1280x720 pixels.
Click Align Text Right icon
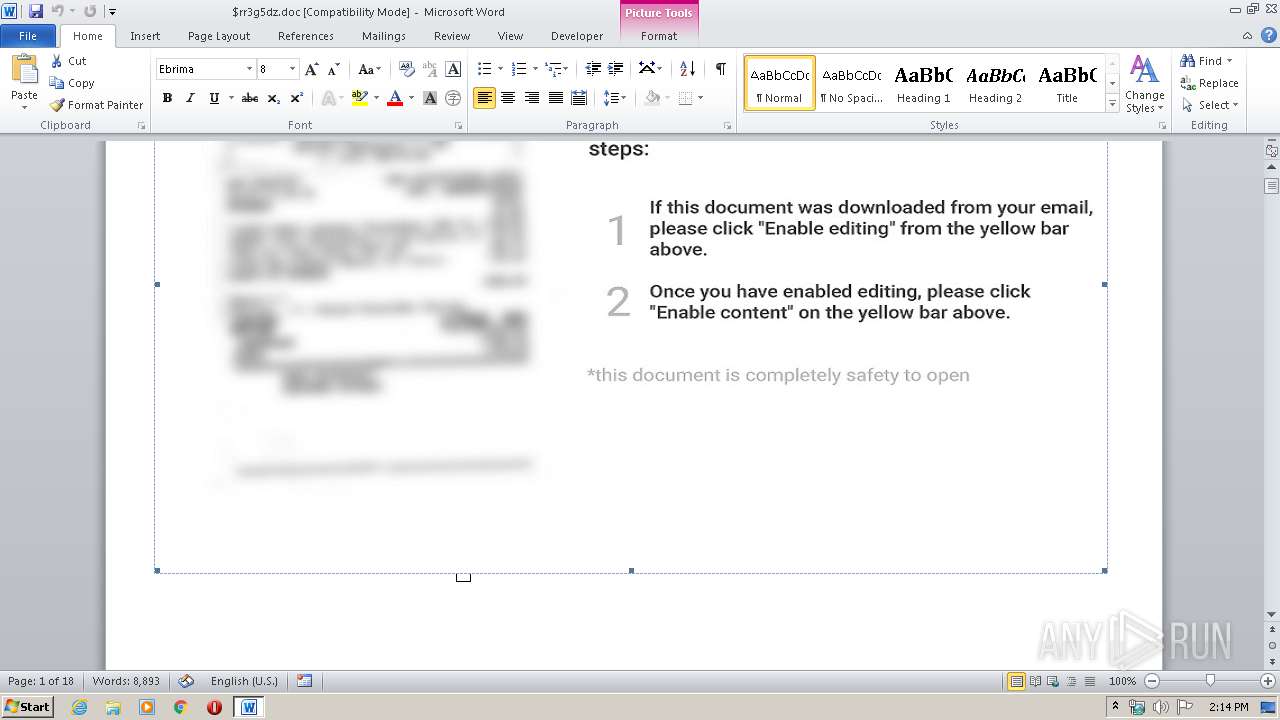click(532, 98)
